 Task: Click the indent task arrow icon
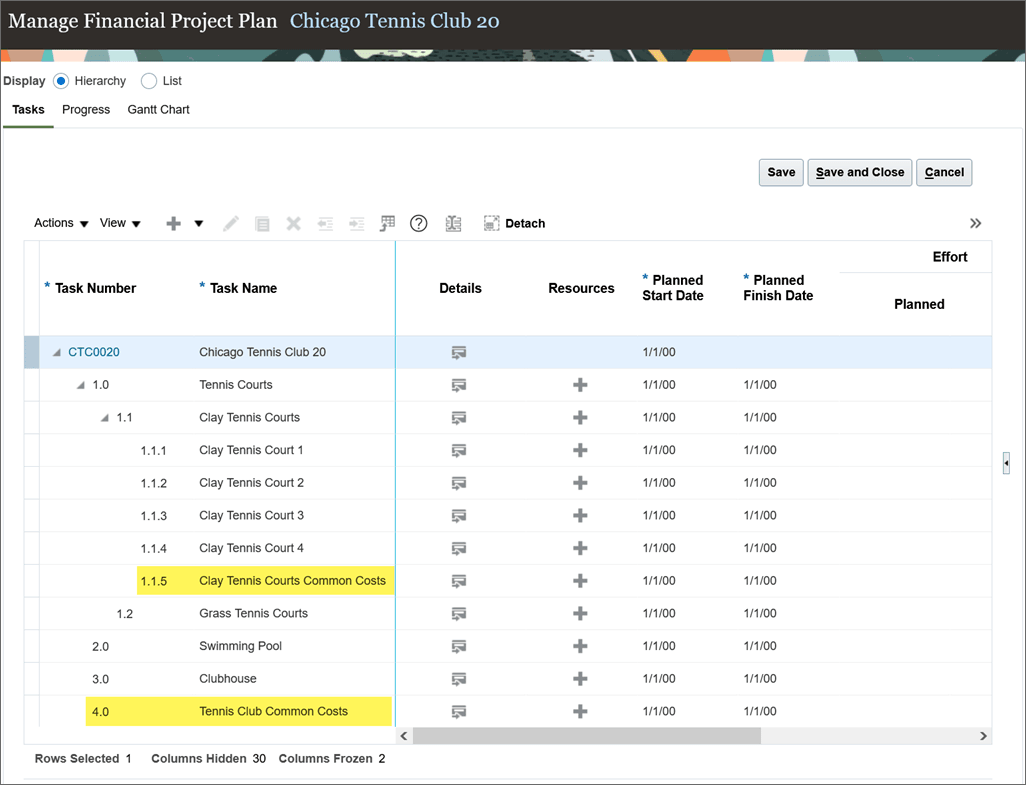coord(356,223)
